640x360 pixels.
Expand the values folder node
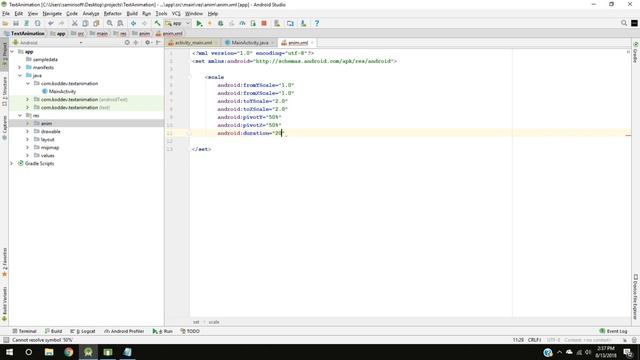click(28, 156)
